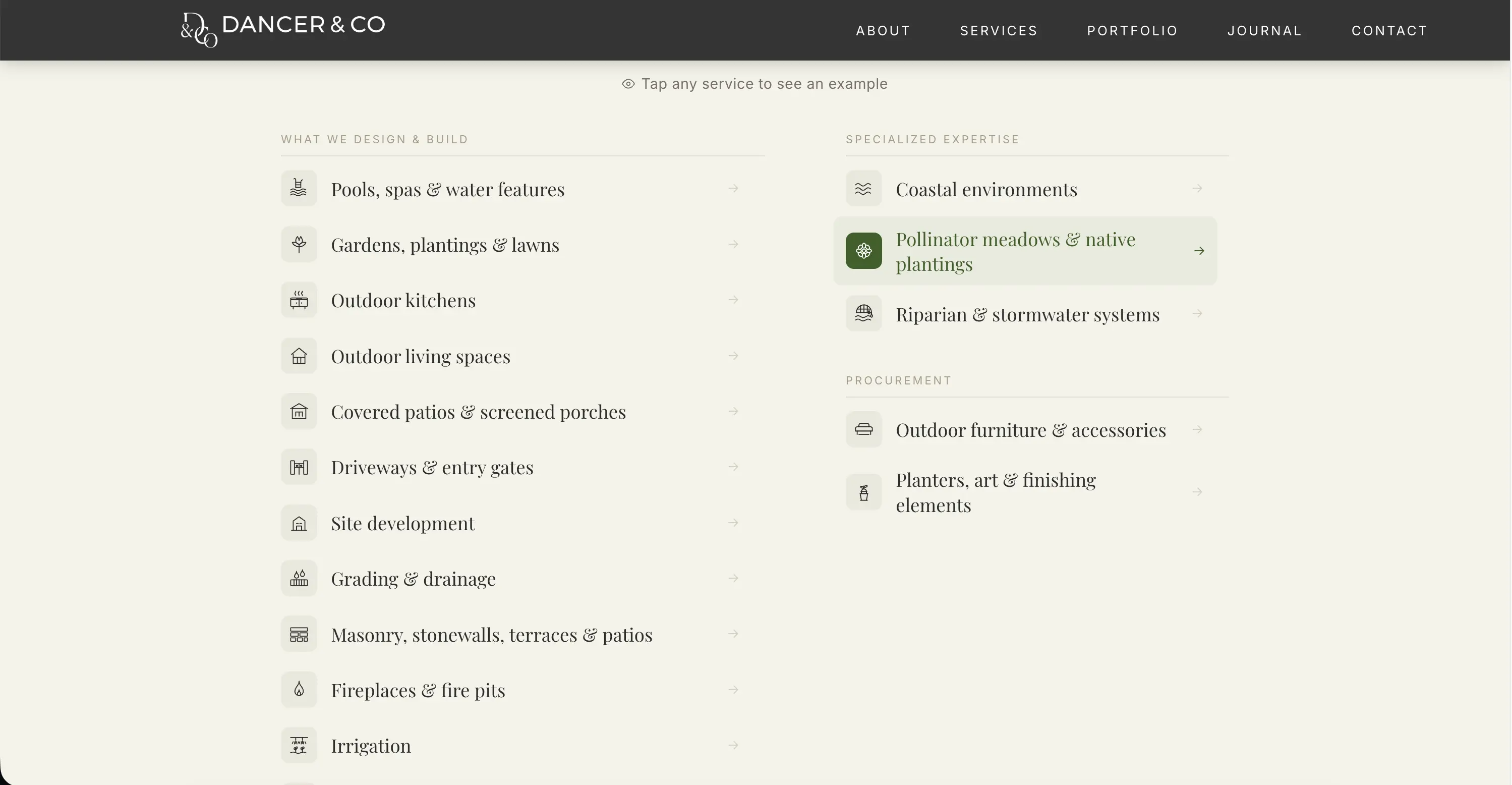The image size is (1512, 785).
Task: Click the arrow beside Riparian & stormwater systems
Action: coord(1197,314)
